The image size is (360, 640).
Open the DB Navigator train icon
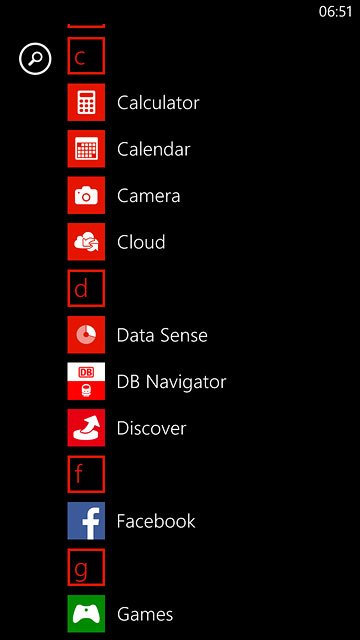click(x=86, y=381)
